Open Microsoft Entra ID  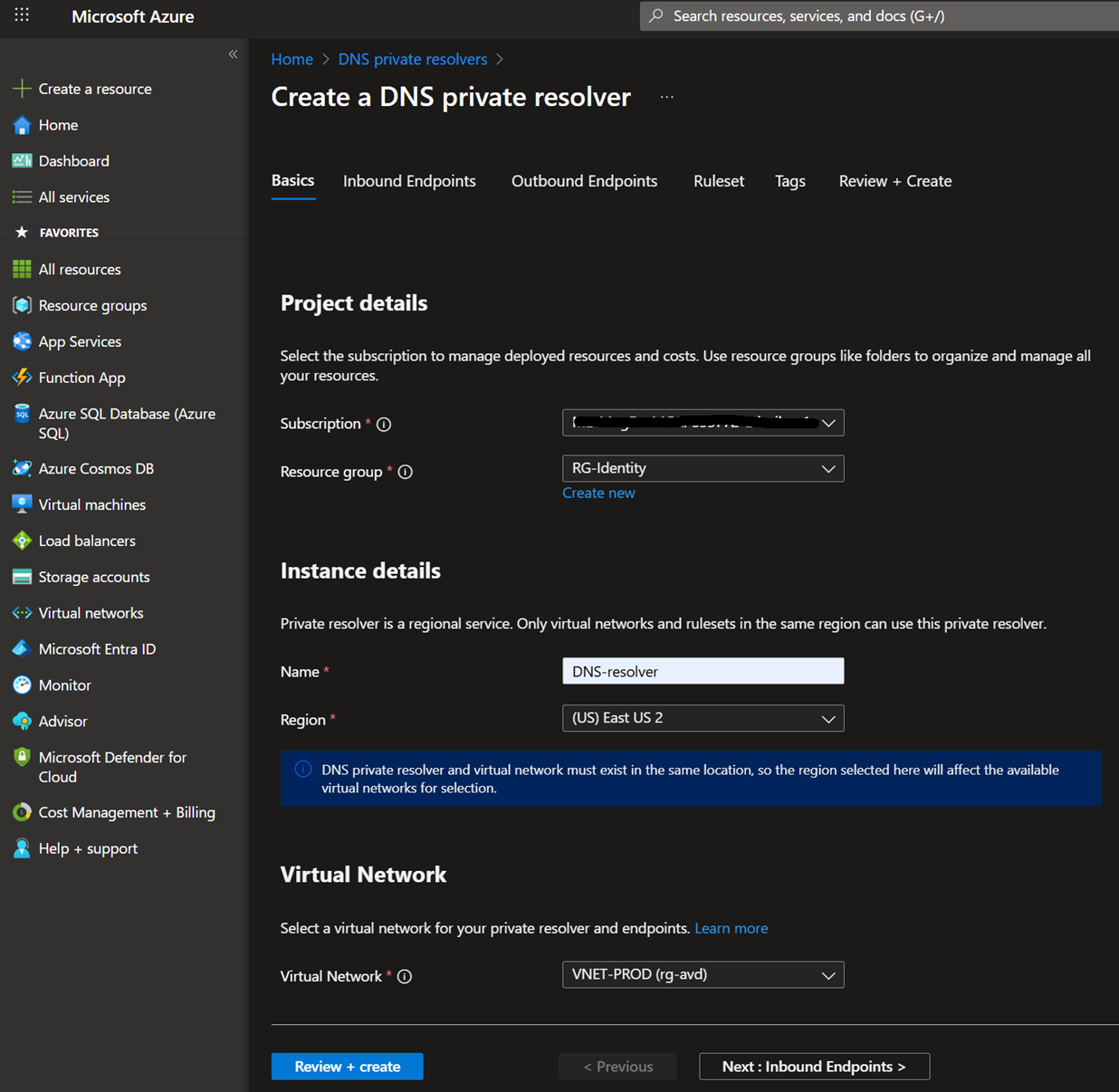(x=96, y=648)
